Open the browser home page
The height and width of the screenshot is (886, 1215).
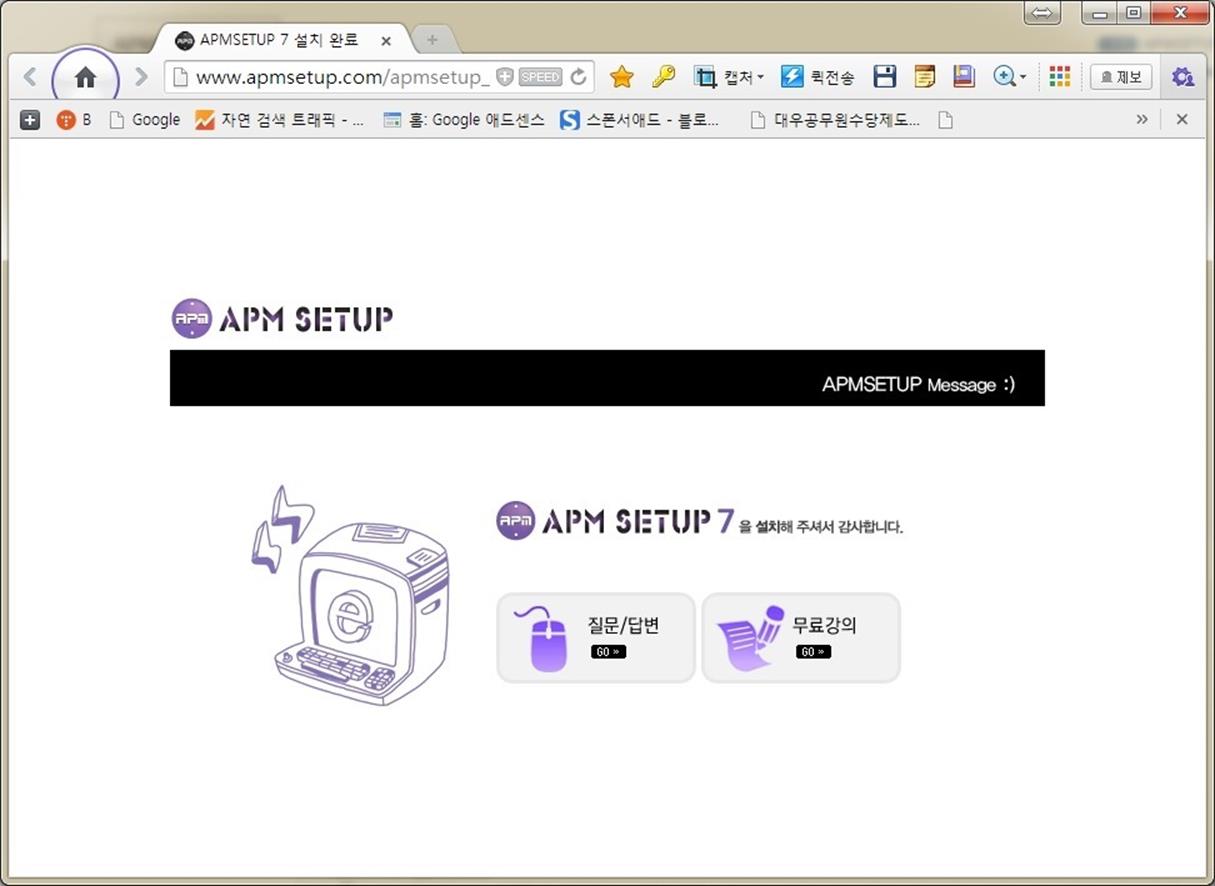[86, 77]
